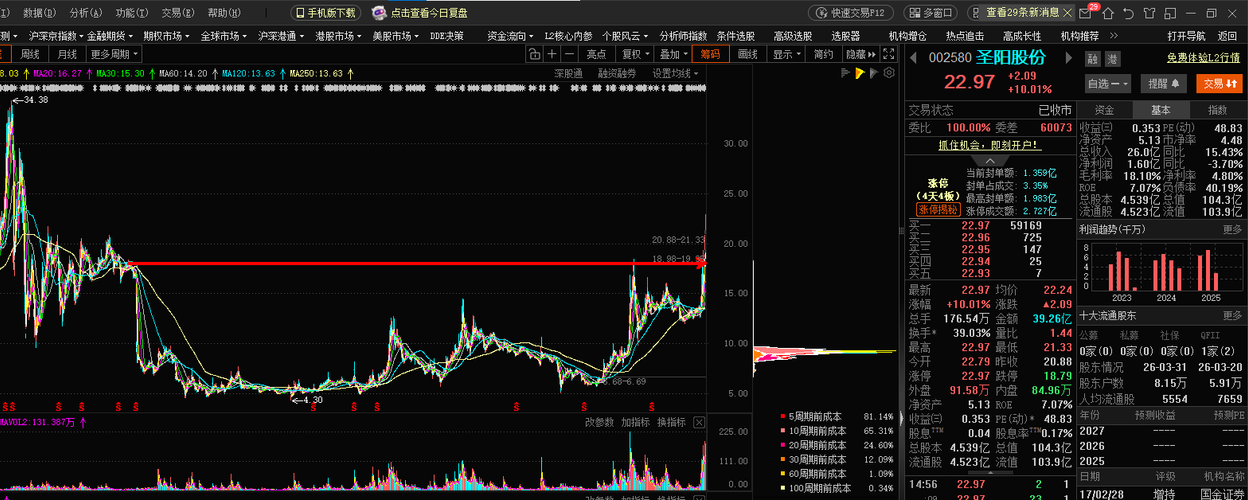
Task: Click the yellow flag icon above chip panel
Action: tap(859, 73)
